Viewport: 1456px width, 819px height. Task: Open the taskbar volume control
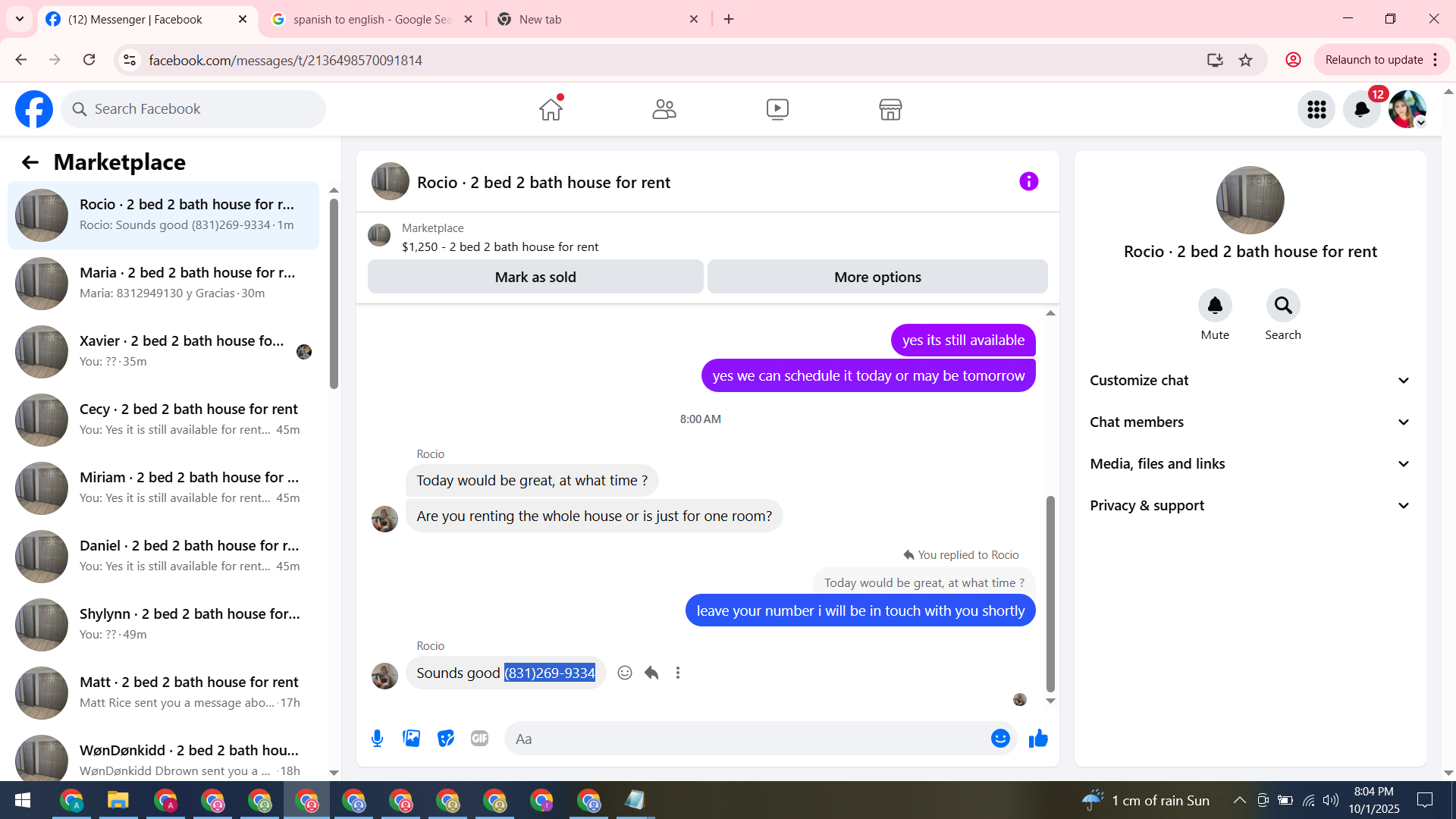[x=1331, y=800]
